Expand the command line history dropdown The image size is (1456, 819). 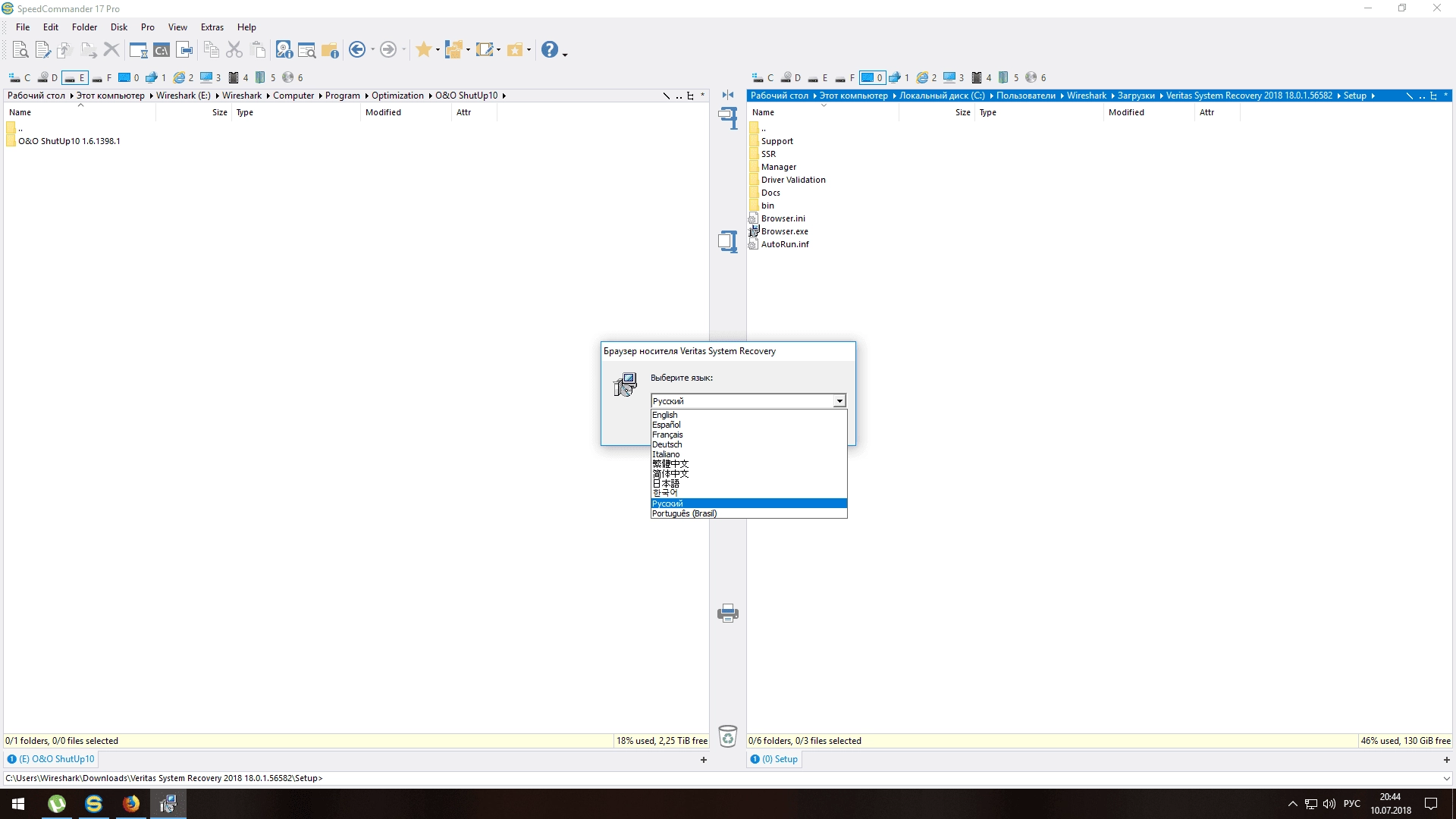click(1446, 778)
